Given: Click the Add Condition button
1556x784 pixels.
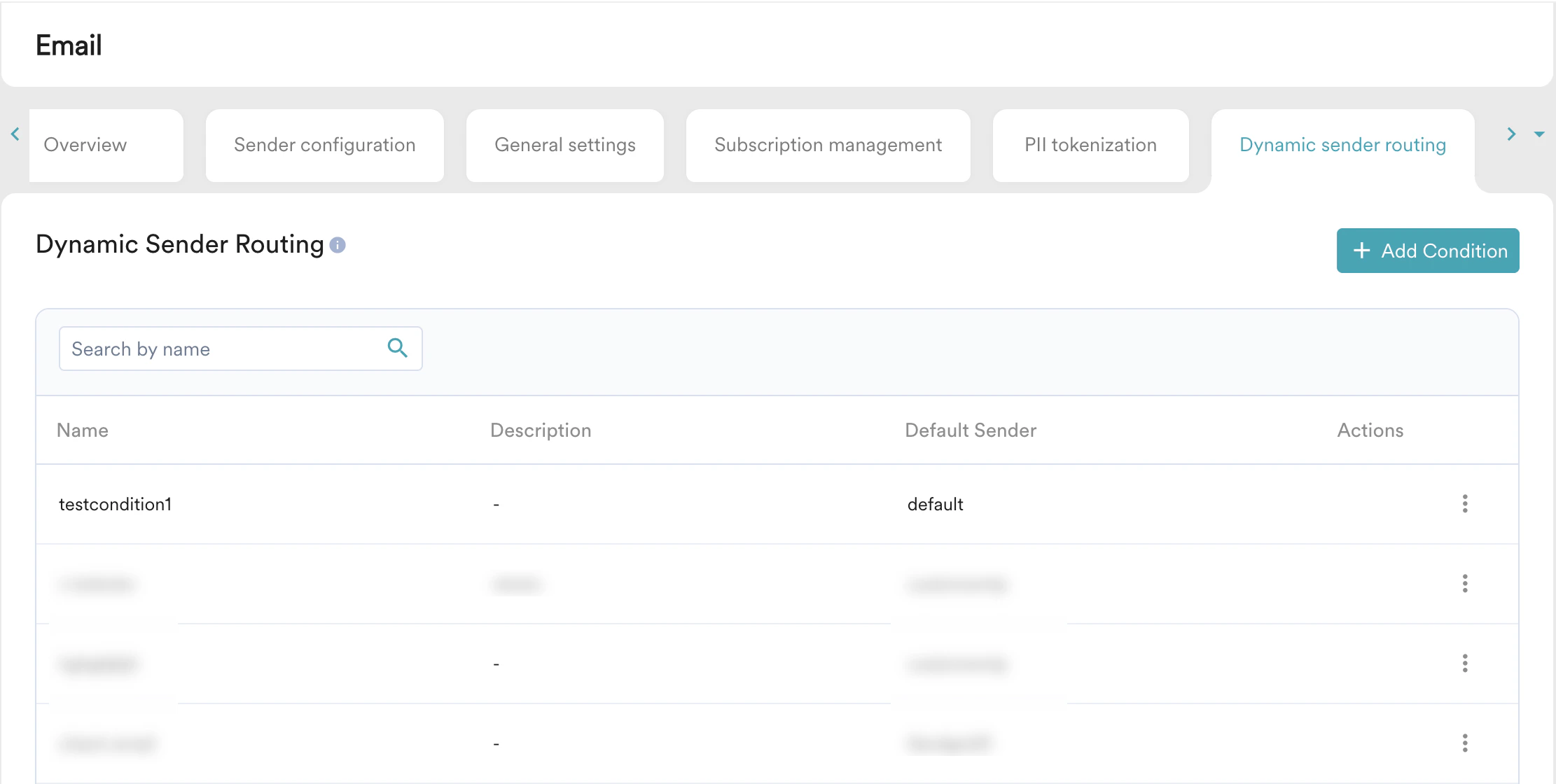Looking at the screenshot, I should (1427, 251).
